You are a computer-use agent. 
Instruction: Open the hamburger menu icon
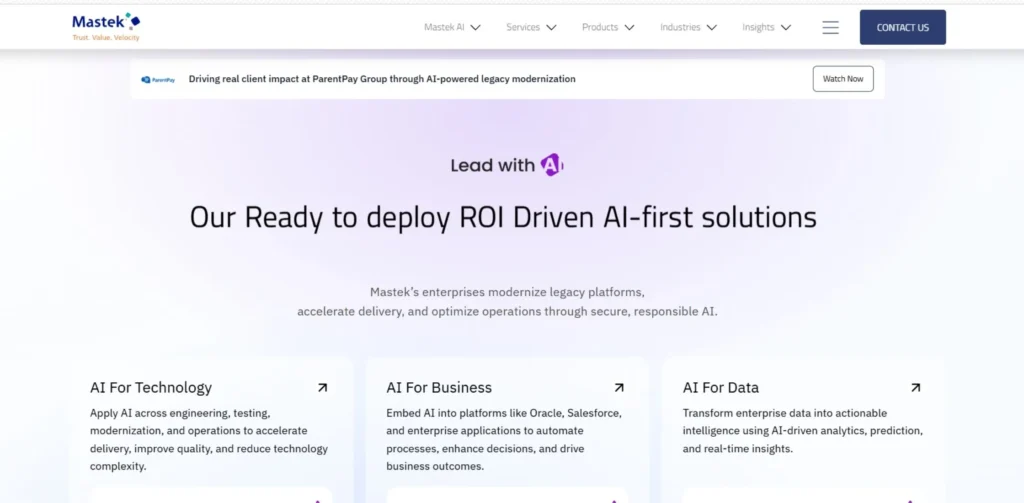[830, 28]
